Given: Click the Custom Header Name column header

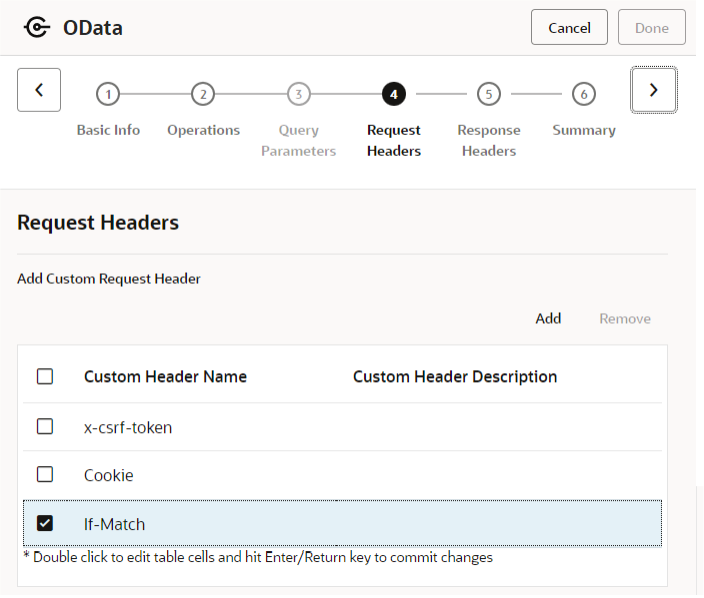Looking at the screenshot, I should (165, 377).
